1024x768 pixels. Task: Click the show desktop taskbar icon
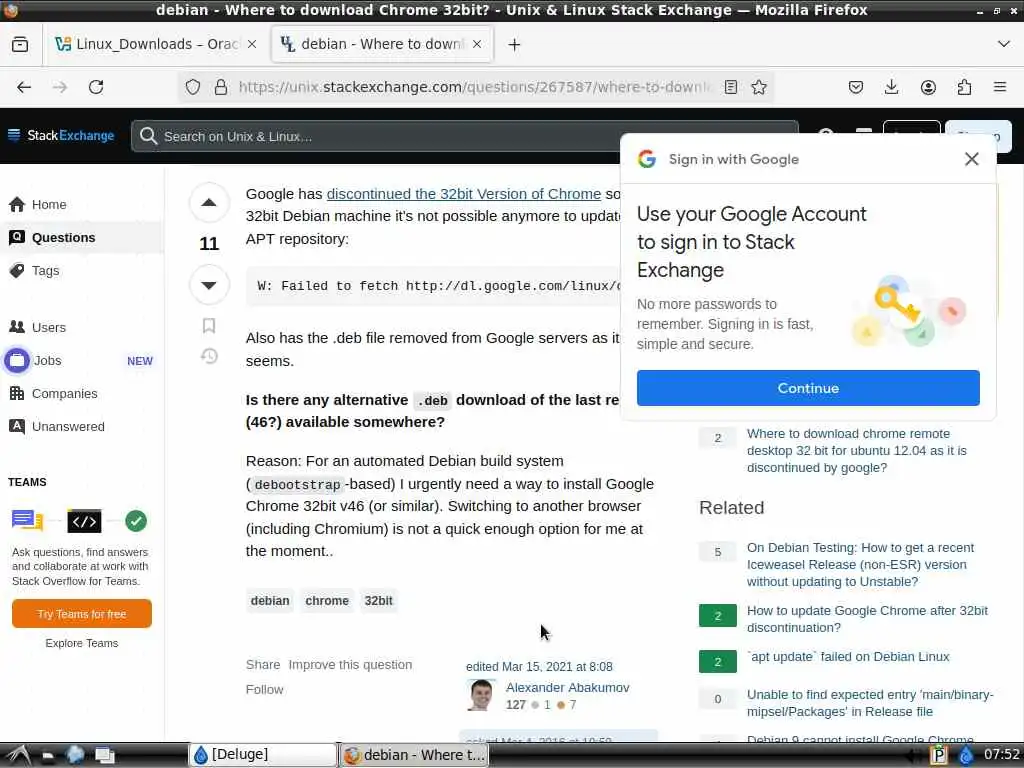point(104,756)
